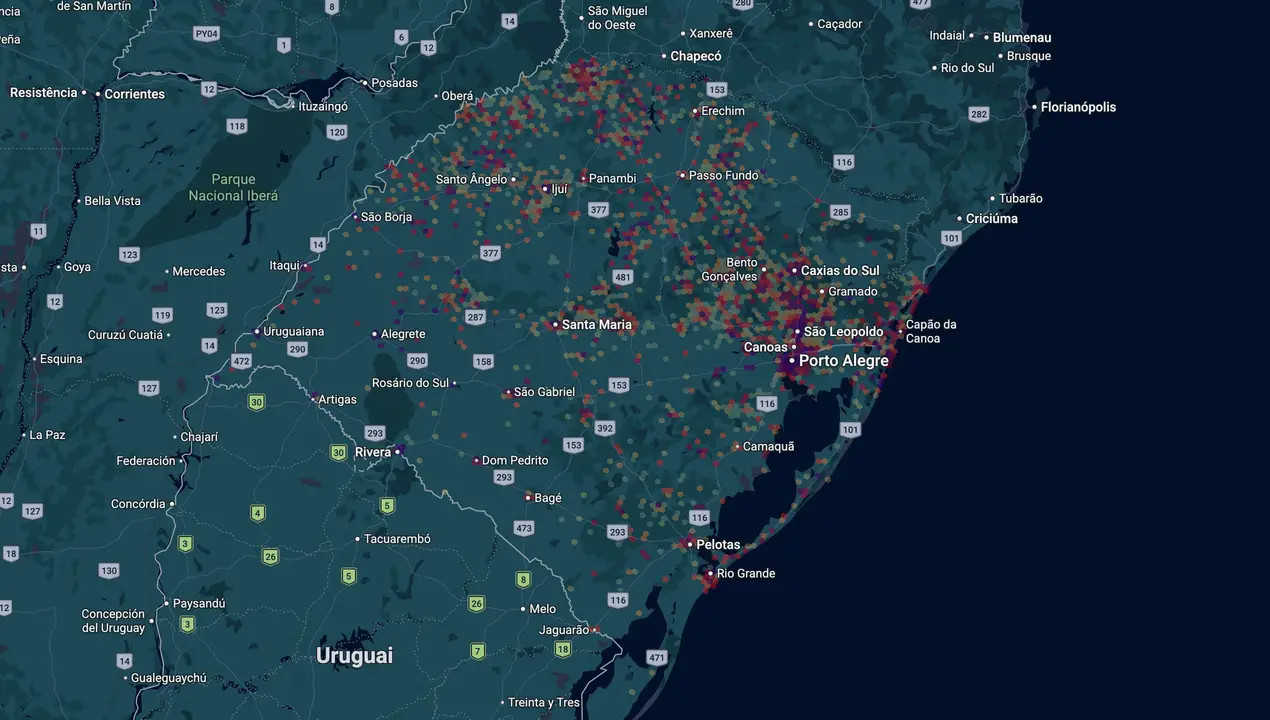The width and height of the screenshot is (1270, 720).
Task: Click the PY04 route shield
Action: point(207,33)
